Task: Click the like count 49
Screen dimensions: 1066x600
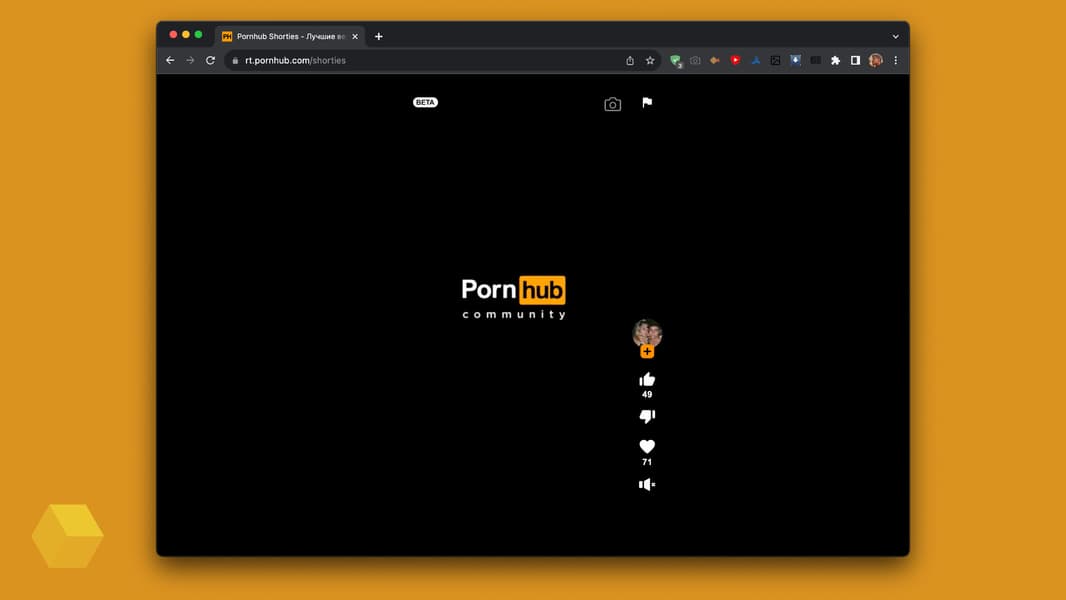Action: (647, 394)
